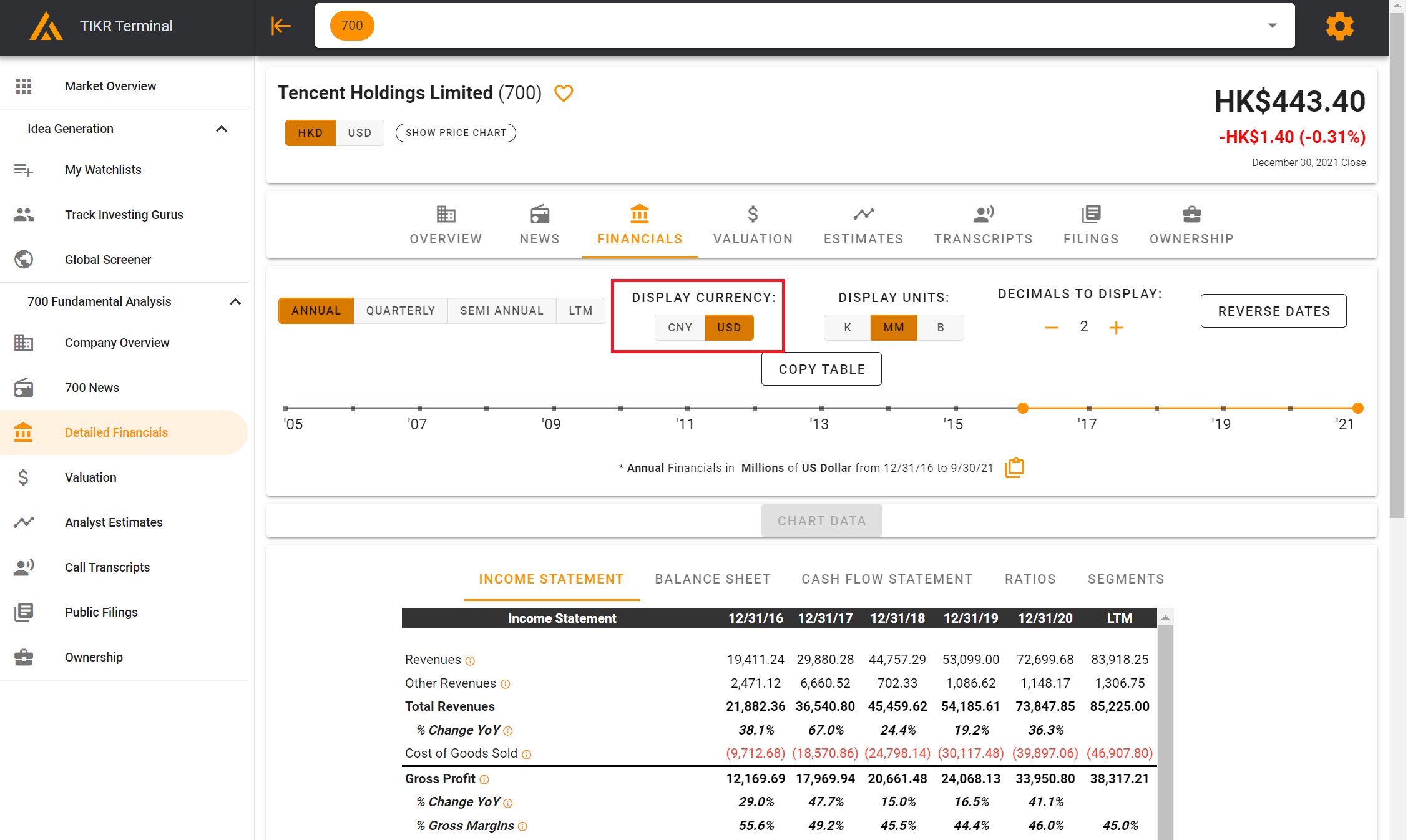Click the 700 News radio icon in the sidebar
1408x840 pixels.
click(x=24, y=388)
